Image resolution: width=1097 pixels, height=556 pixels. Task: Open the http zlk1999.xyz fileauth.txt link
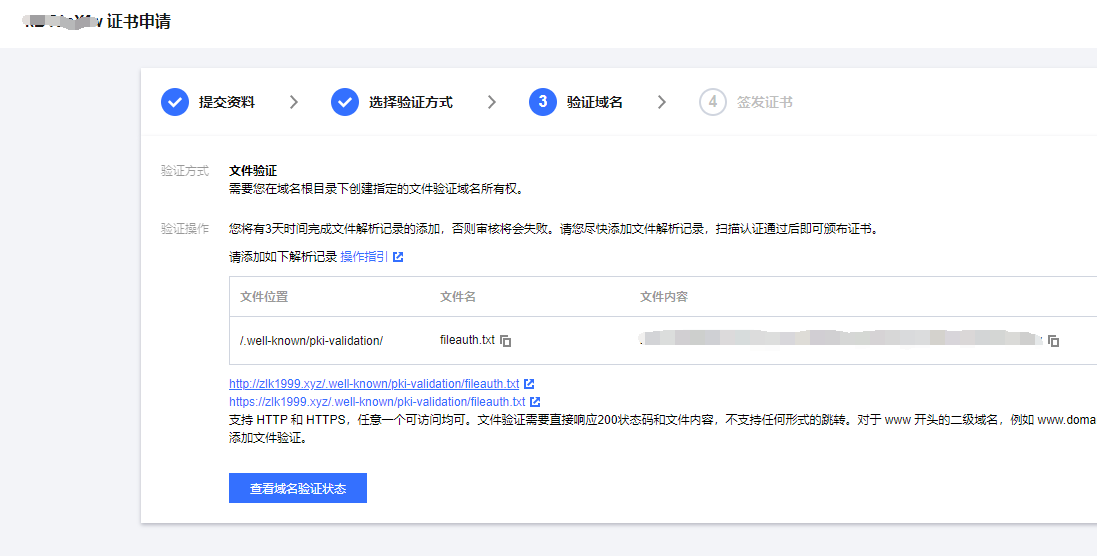coord(374,384)
